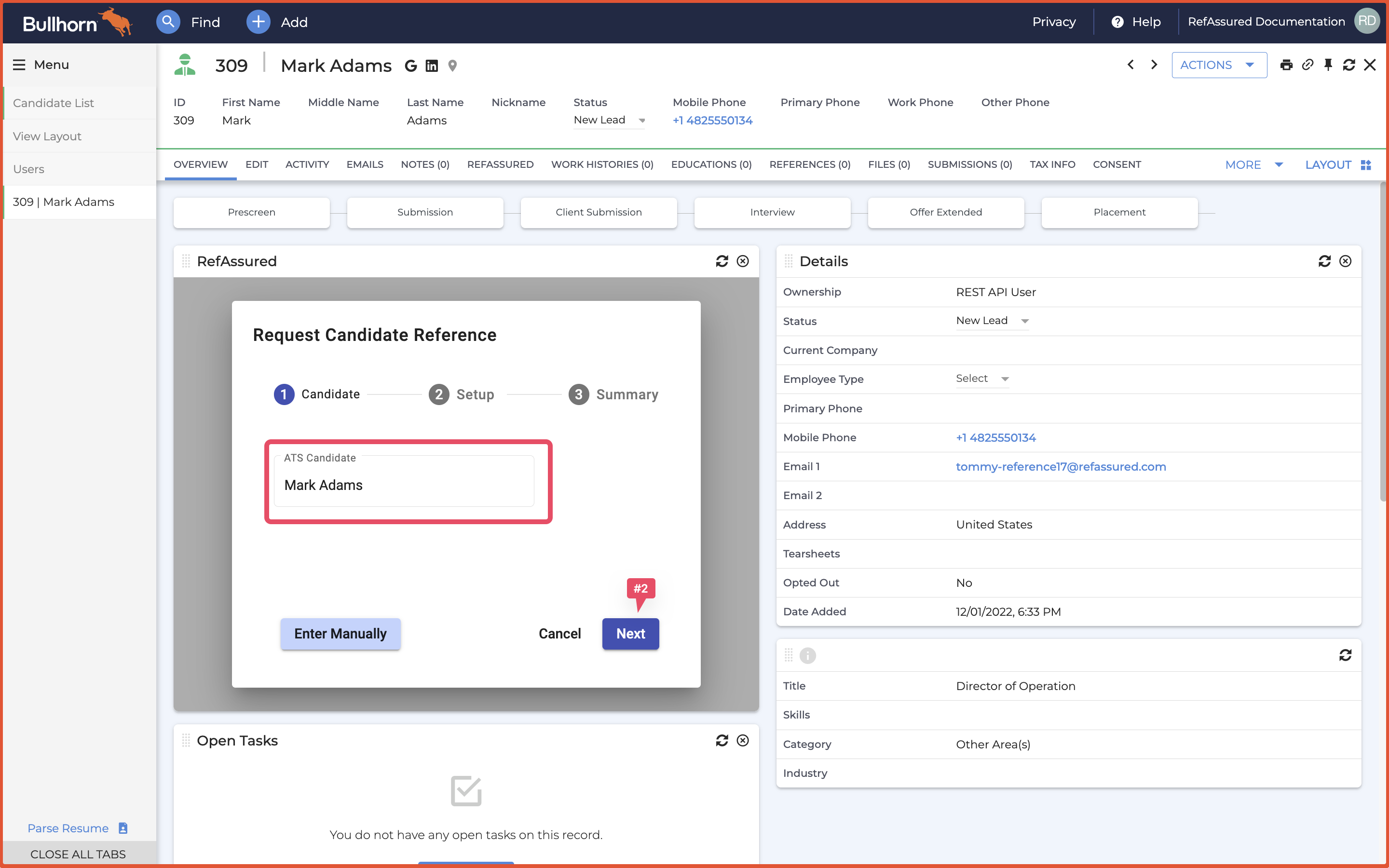
Task: Click the Find search icon
Action: [x=168, y=22]
